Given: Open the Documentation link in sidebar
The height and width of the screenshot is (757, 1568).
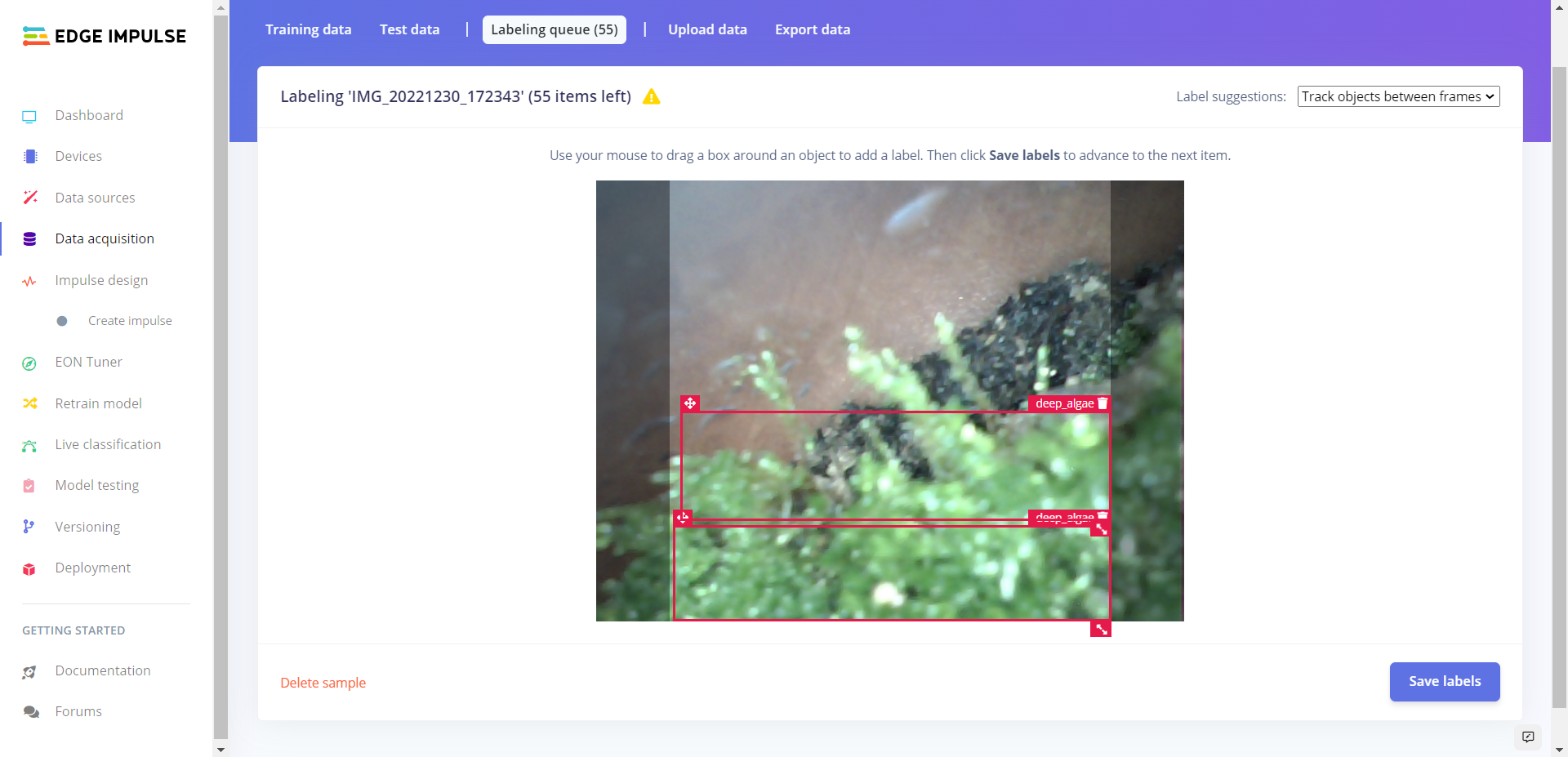Looking at the screenshot, I should [x=103, y=670].
